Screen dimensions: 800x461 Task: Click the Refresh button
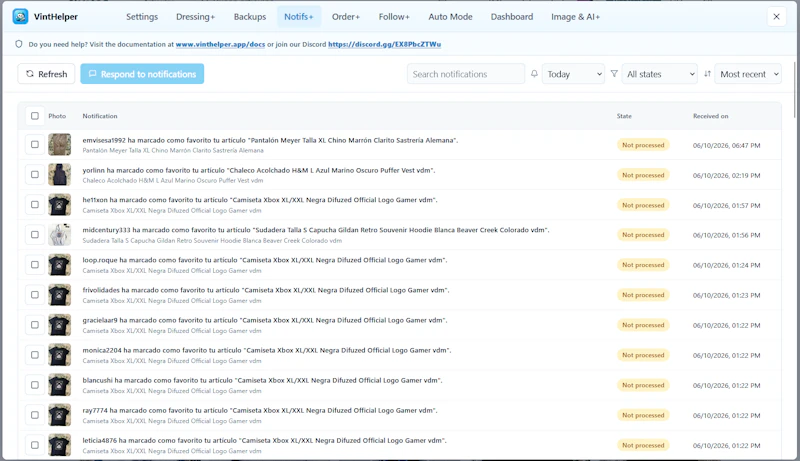46,74
